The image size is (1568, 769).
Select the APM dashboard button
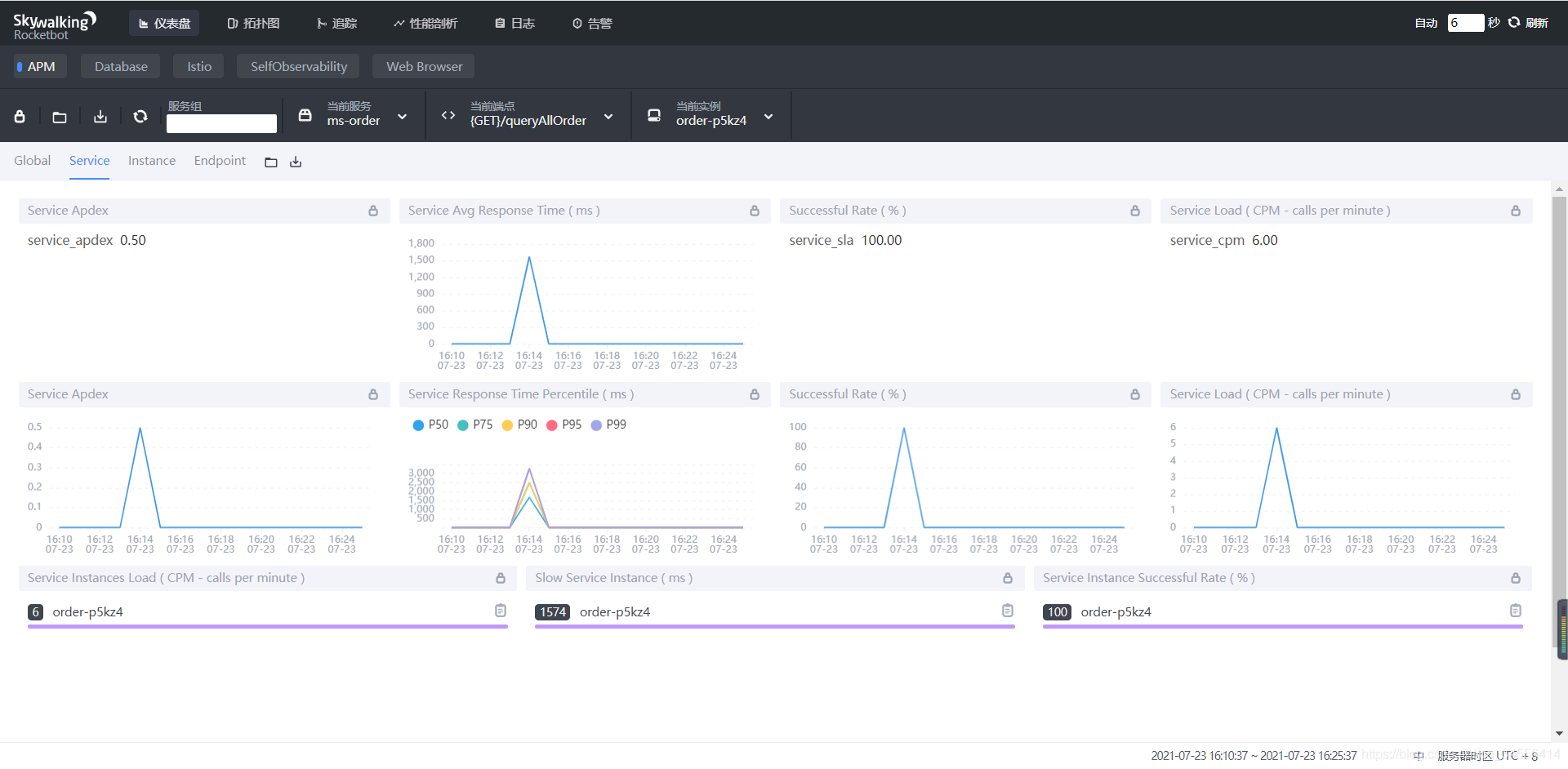click(41, 66)
